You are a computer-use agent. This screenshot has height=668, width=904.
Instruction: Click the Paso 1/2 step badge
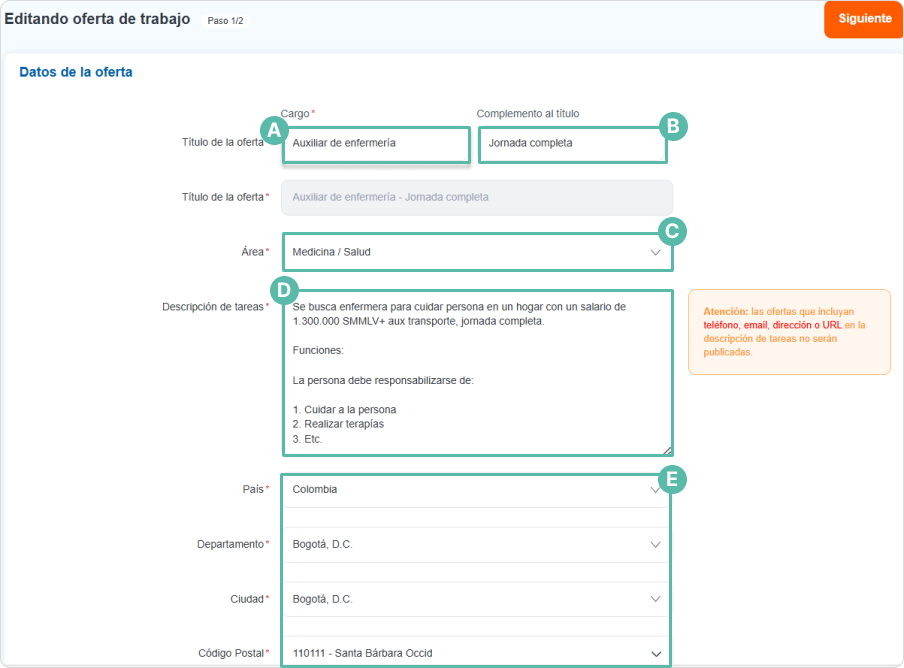224,20
